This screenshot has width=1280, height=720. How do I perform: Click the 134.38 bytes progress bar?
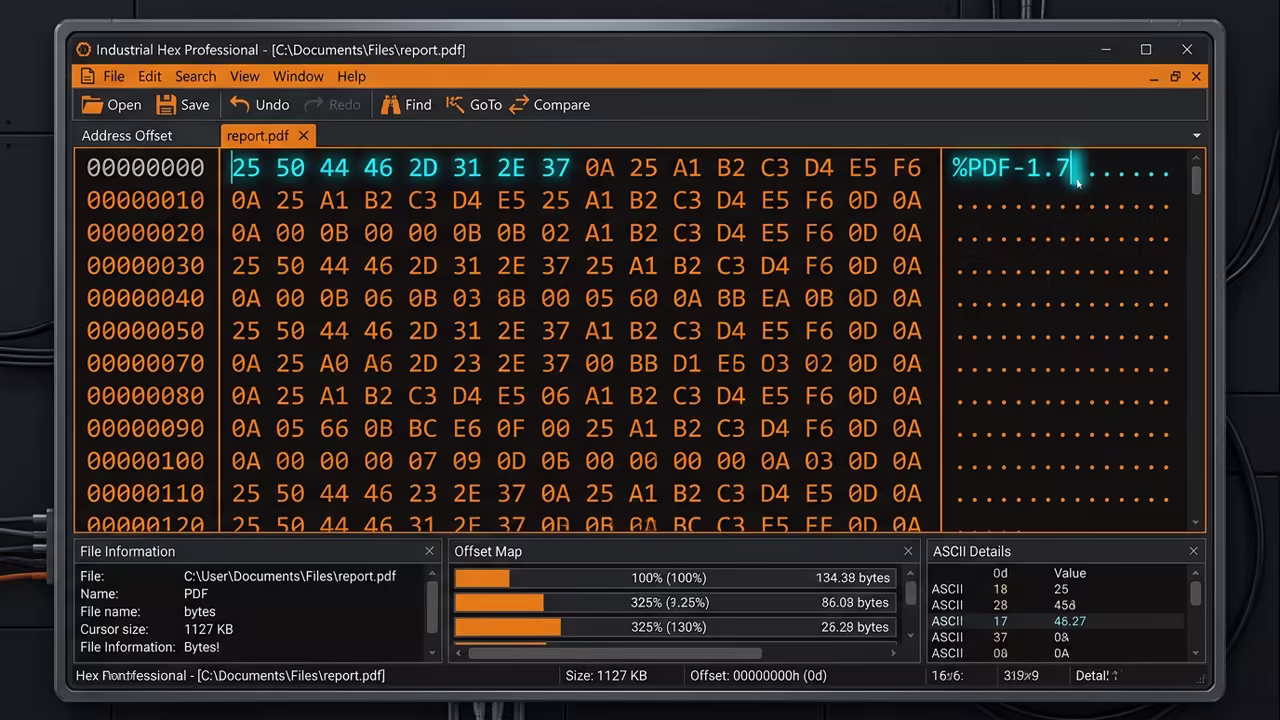click(675, 578)
